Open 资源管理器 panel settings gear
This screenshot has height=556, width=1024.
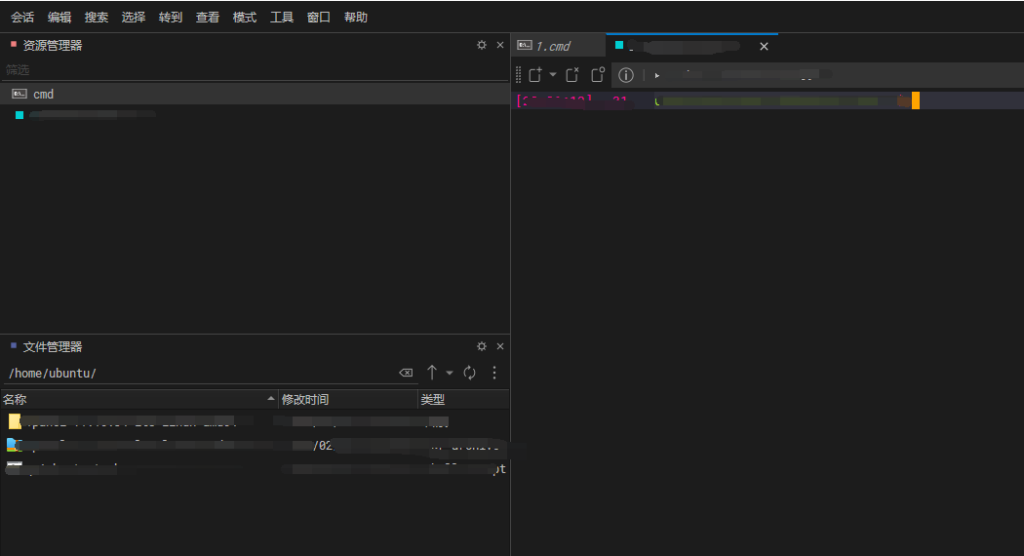pos(481,45)
